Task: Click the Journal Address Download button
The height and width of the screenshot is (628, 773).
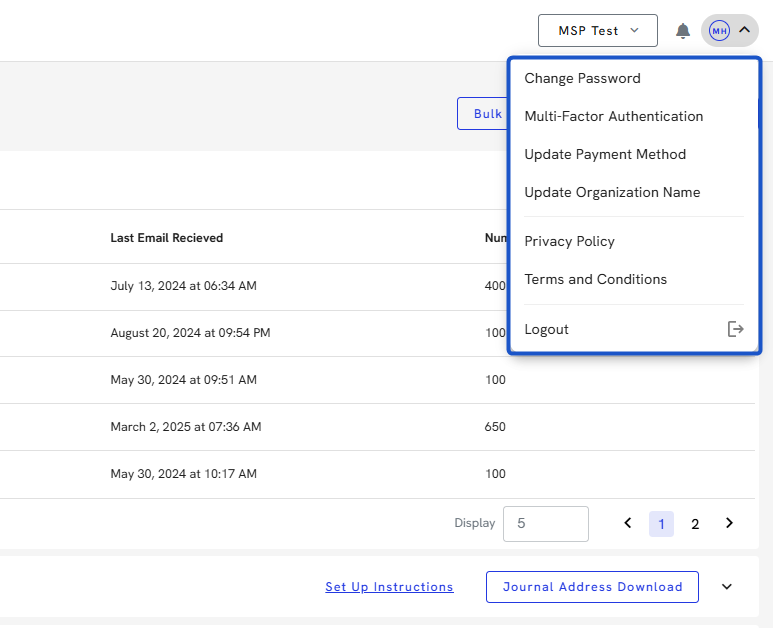Action: (x=592, y=587)
